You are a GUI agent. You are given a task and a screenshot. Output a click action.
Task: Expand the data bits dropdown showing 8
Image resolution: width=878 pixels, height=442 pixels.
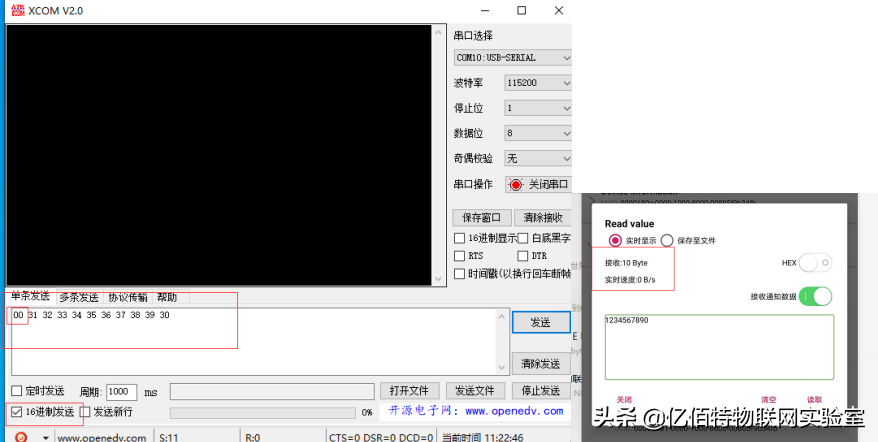tap(538, 133)
